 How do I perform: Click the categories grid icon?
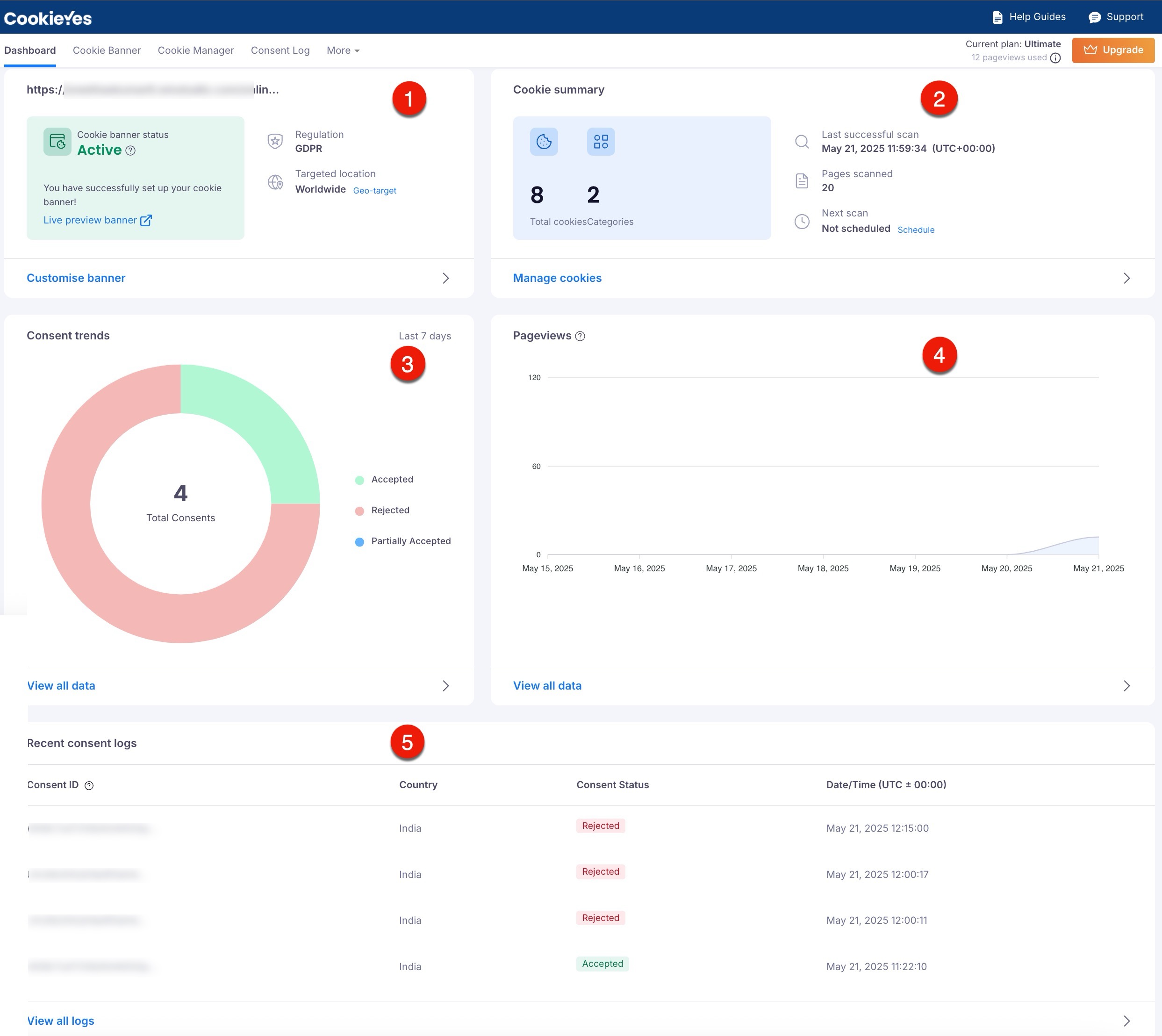(x=600, y=141)
